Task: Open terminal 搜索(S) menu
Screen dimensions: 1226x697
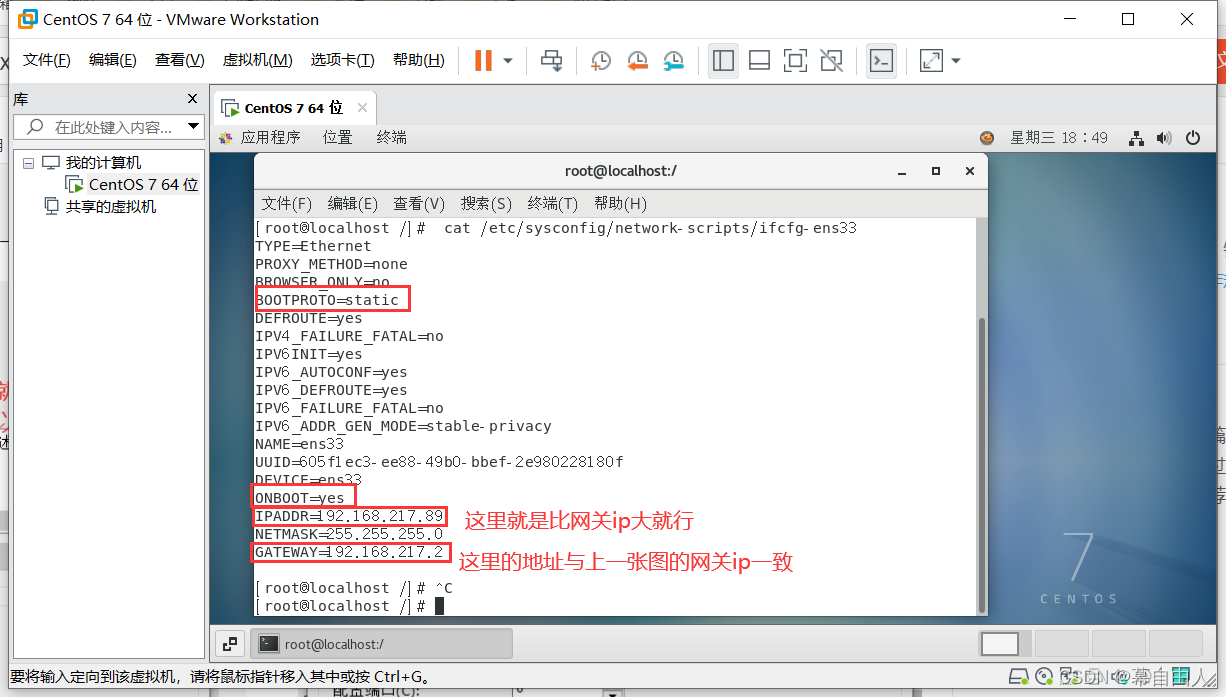Action: (486, 203)
